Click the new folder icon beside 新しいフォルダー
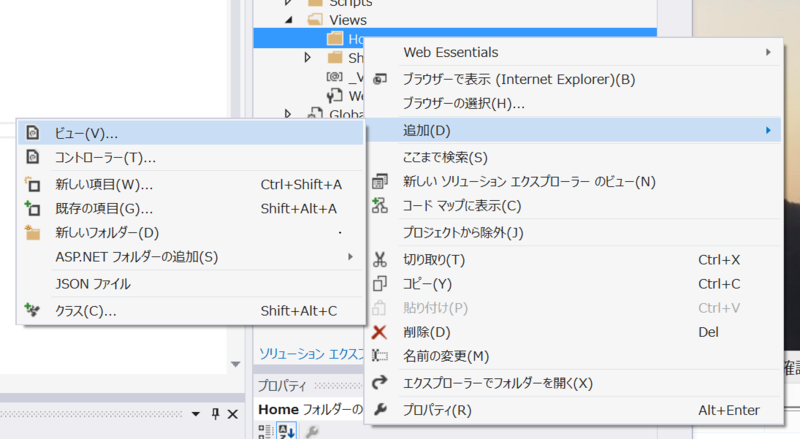Viewport: 800px width, 439px height. [33, 233]
